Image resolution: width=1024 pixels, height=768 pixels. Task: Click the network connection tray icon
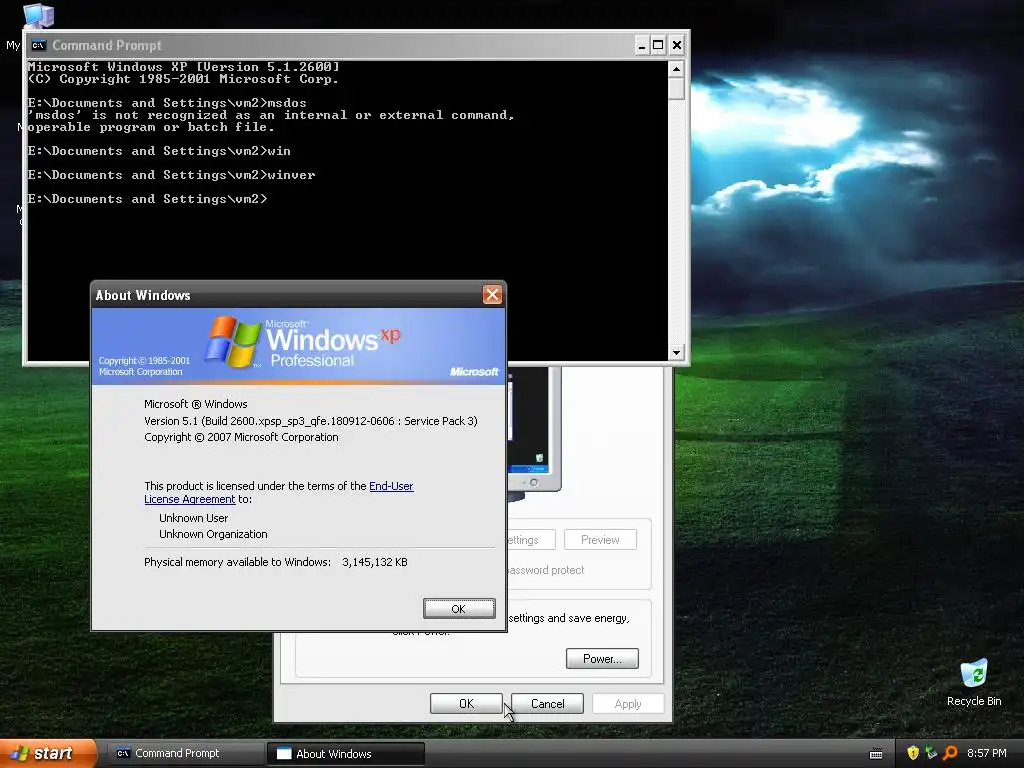[x=931, y=753]
